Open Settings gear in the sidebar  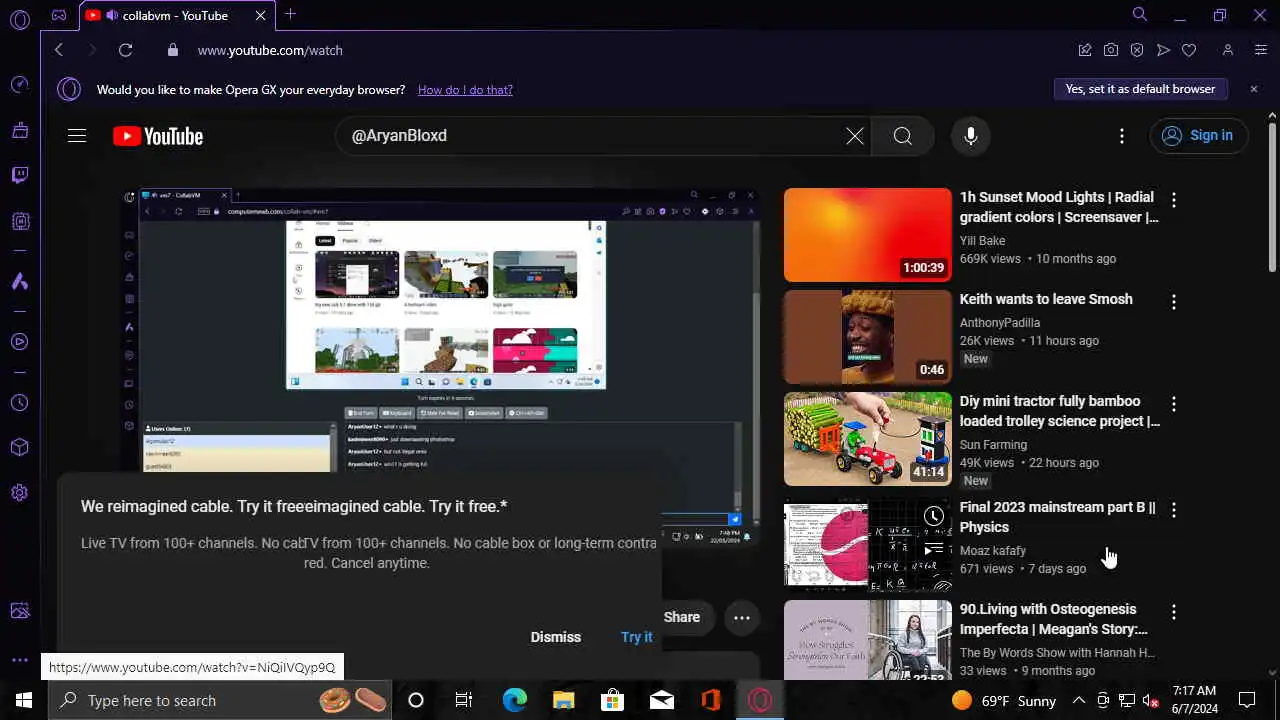tap(20, 493)
